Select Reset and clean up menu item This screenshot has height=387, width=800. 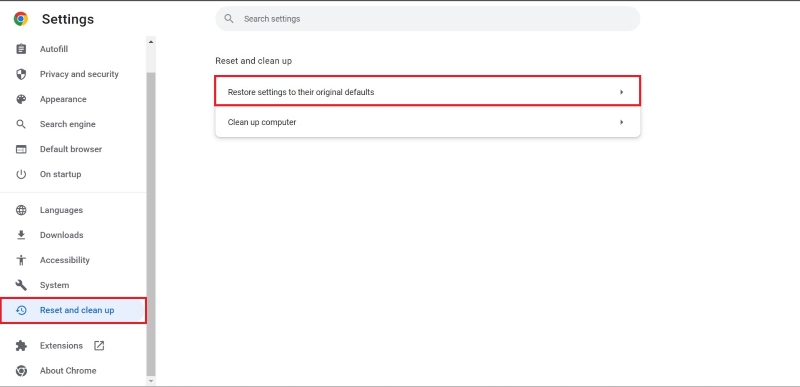73,310
